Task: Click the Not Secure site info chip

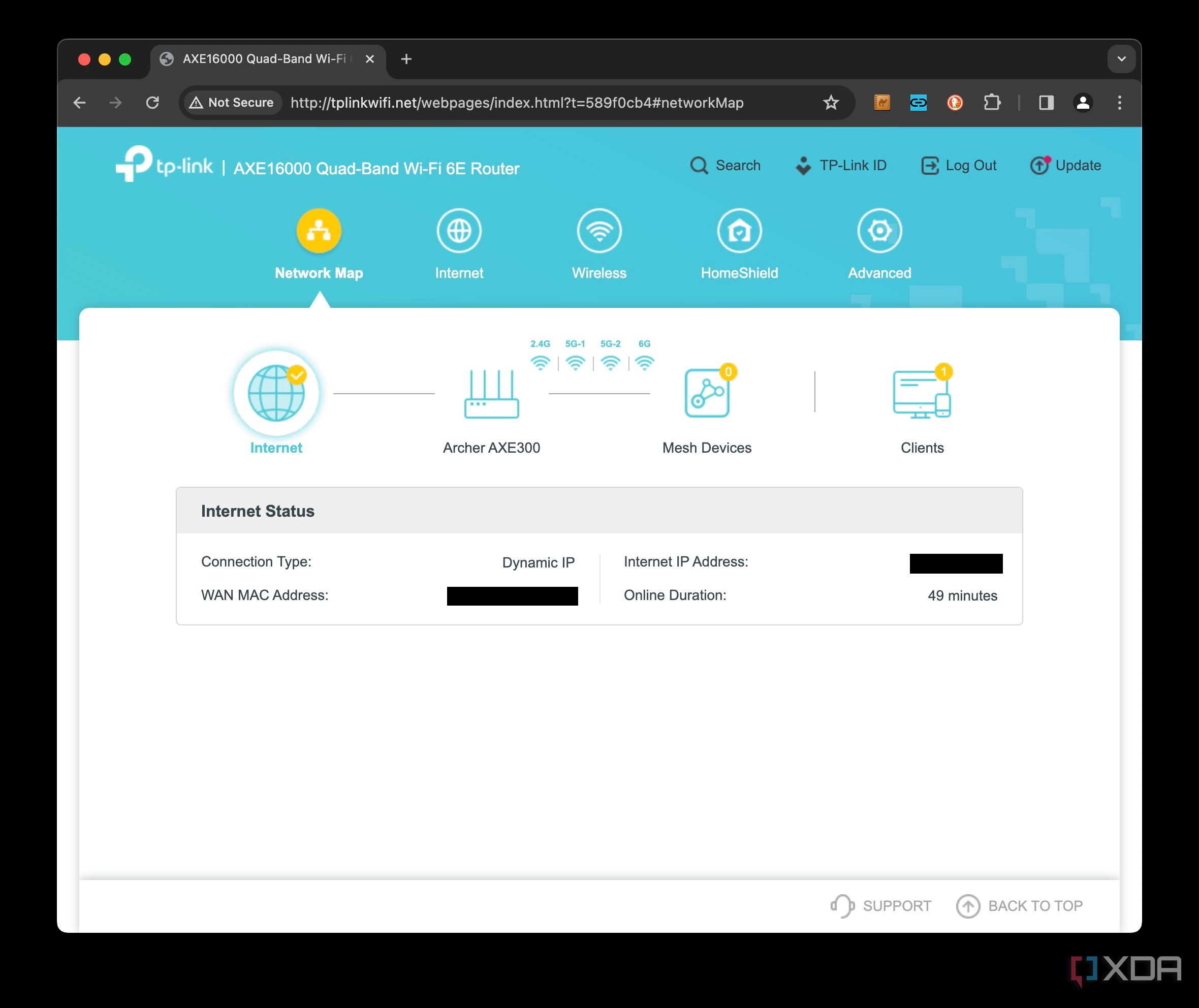Action: coord(232,103)
